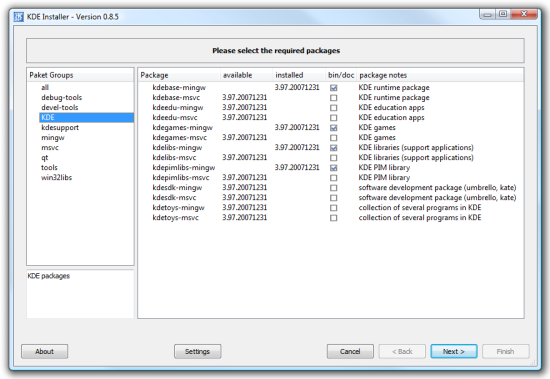Close the KDE Installer window
The height and width of the screenshot is (379, 550).
[524, 14]
